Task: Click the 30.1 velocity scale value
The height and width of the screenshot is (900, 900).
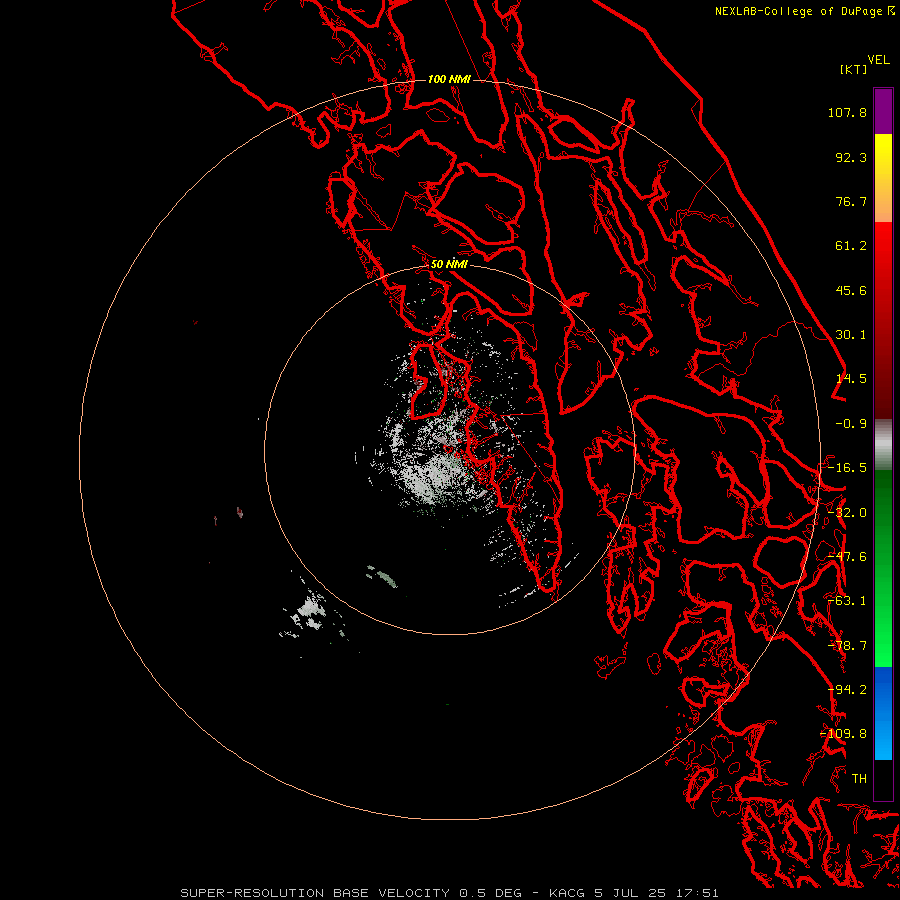Action: [x=851, y=335]
